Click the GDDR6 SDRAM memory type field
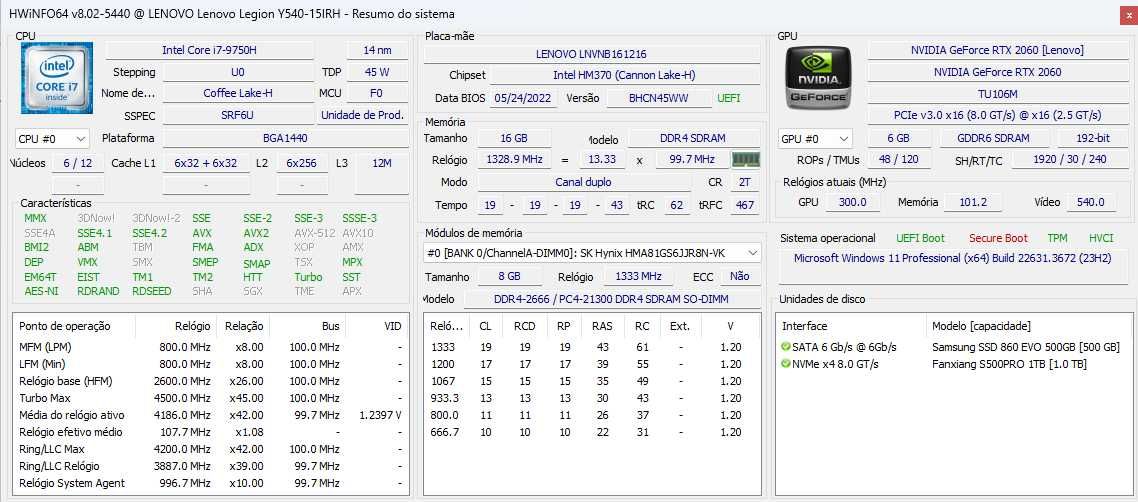Screen dimensions: 1138x502 pyautogui.click(x=995, y=139)
